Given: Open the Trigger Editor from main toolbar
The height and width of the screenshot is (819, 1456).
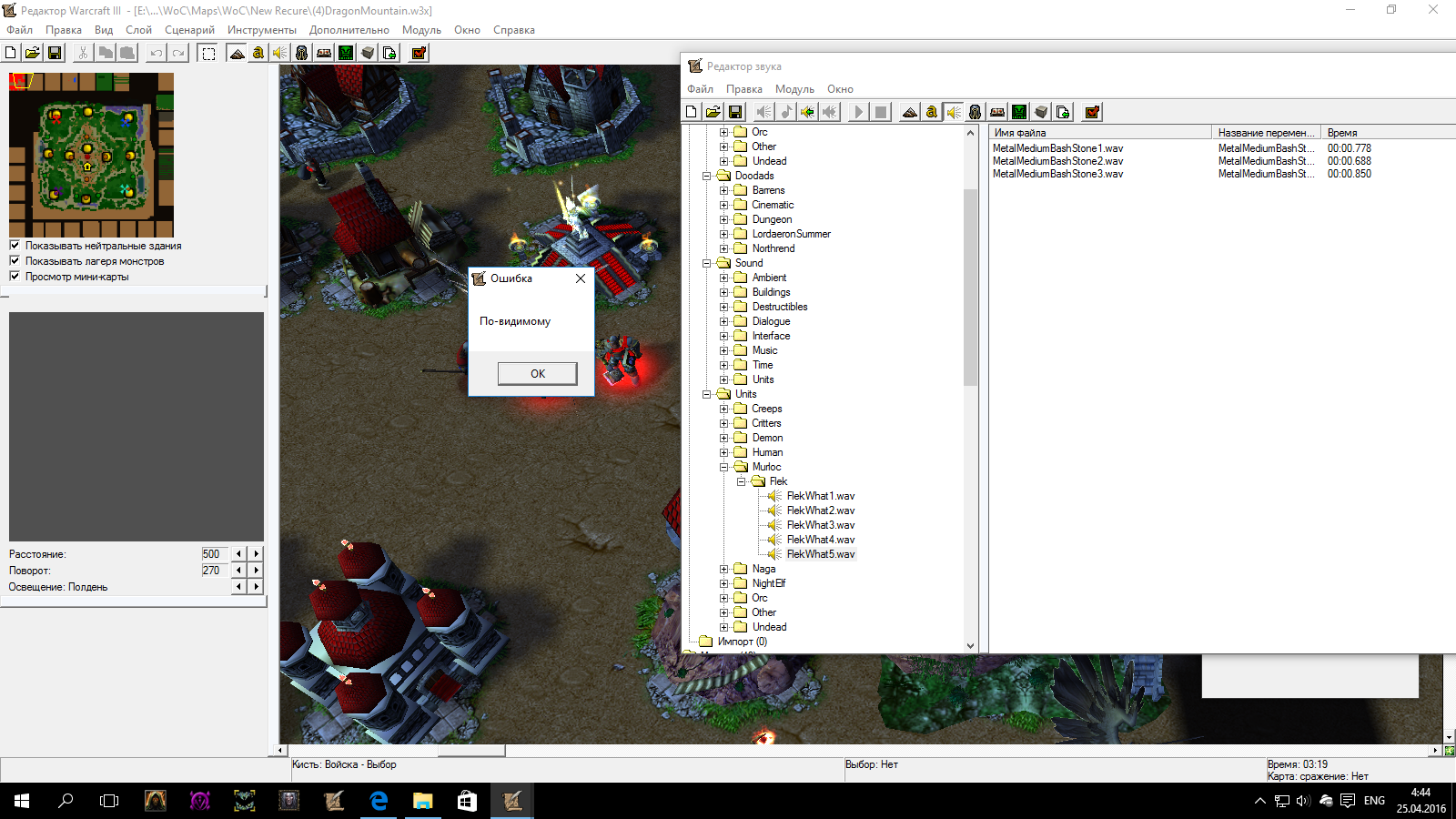Looking at the screenshot, I should (258, 53).
